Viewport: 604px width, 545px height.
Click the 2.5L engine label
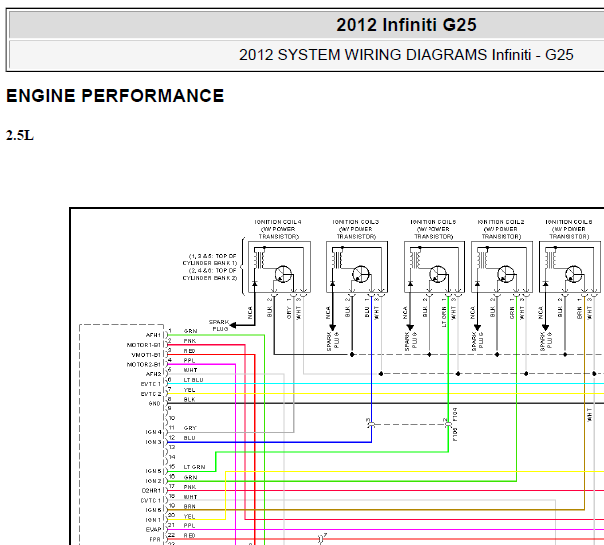tap(20, 136)
